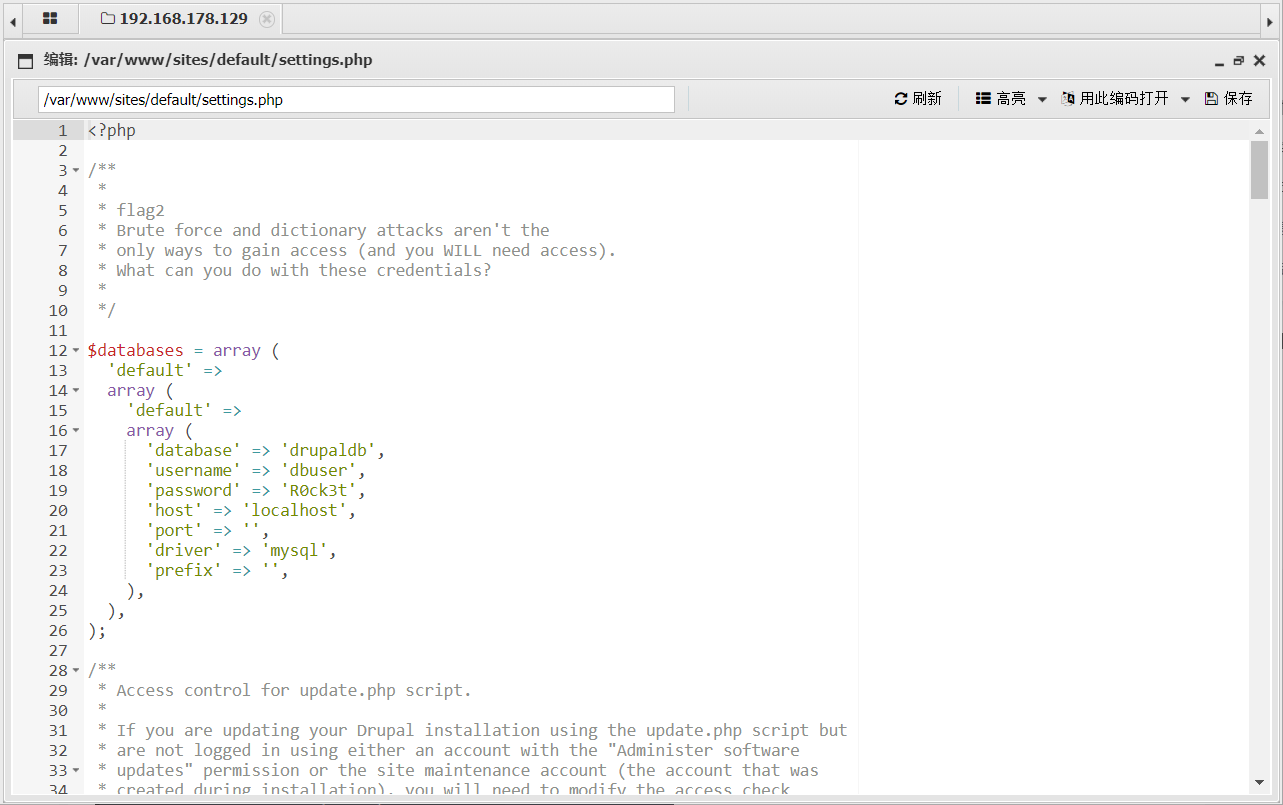Minimize the settings.php editor panel
The image size is (1283, 805).
pyautogui.click(x=1219, y=61)
